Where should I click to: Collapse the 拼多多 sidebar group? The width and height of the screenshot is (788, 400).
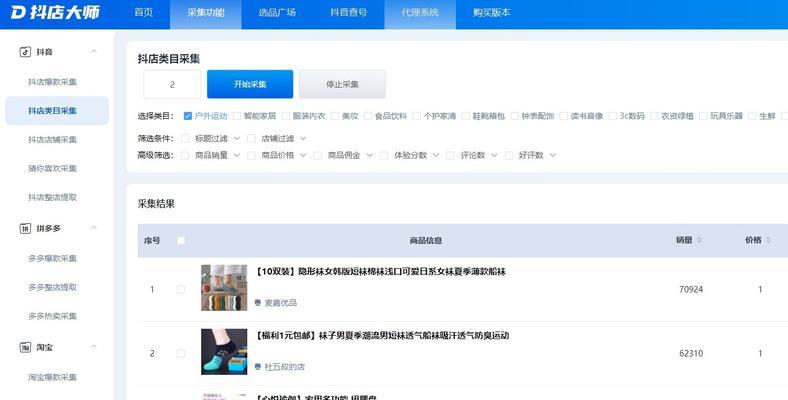tap(94, 228)
